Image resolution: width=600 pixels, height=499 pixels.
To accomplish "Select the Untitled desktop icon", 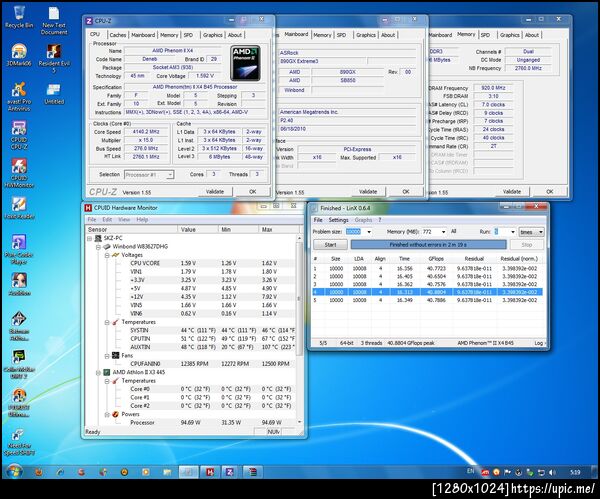I will pyautogui.click(x=54, y=94).
